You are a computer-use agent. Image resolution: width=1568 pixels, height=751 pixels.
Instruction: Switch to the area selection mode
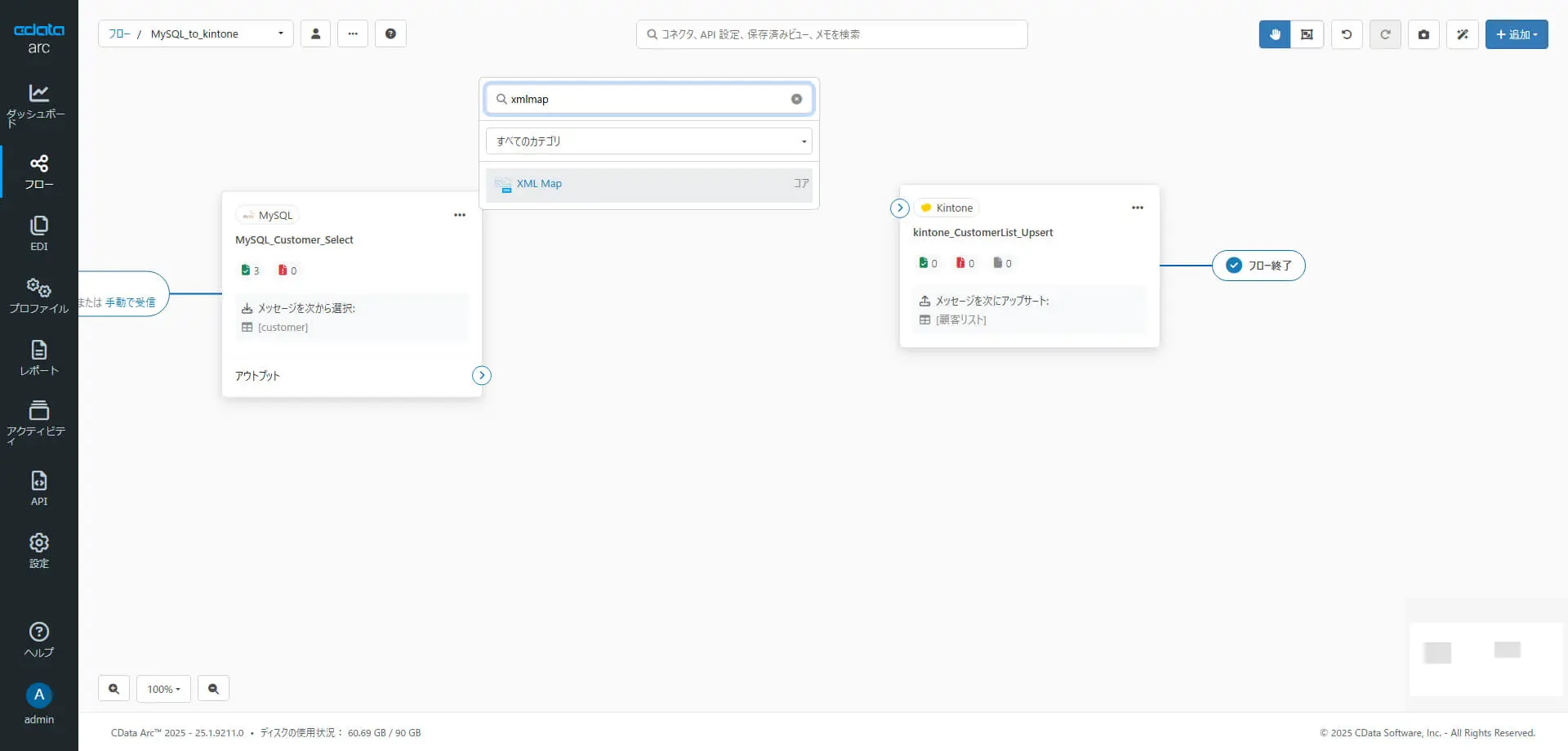coord(1307,34)
